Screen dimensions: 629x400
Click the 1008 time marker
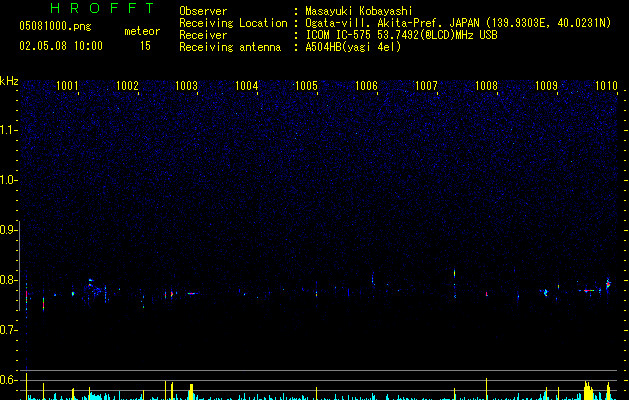tap(486, 86)
